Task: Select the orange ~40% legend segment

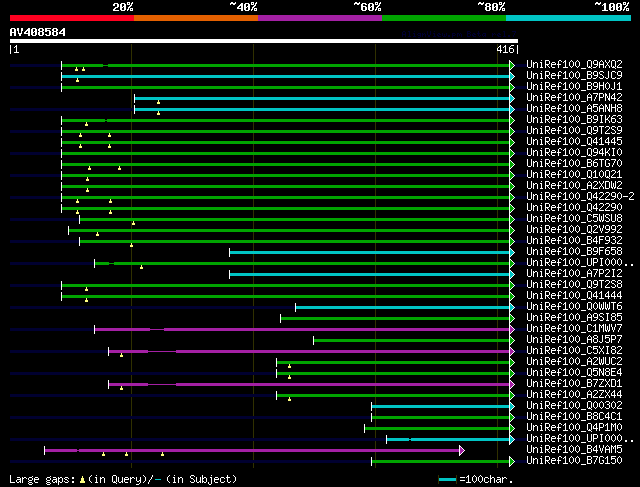Action: click(x=196, y=18)
